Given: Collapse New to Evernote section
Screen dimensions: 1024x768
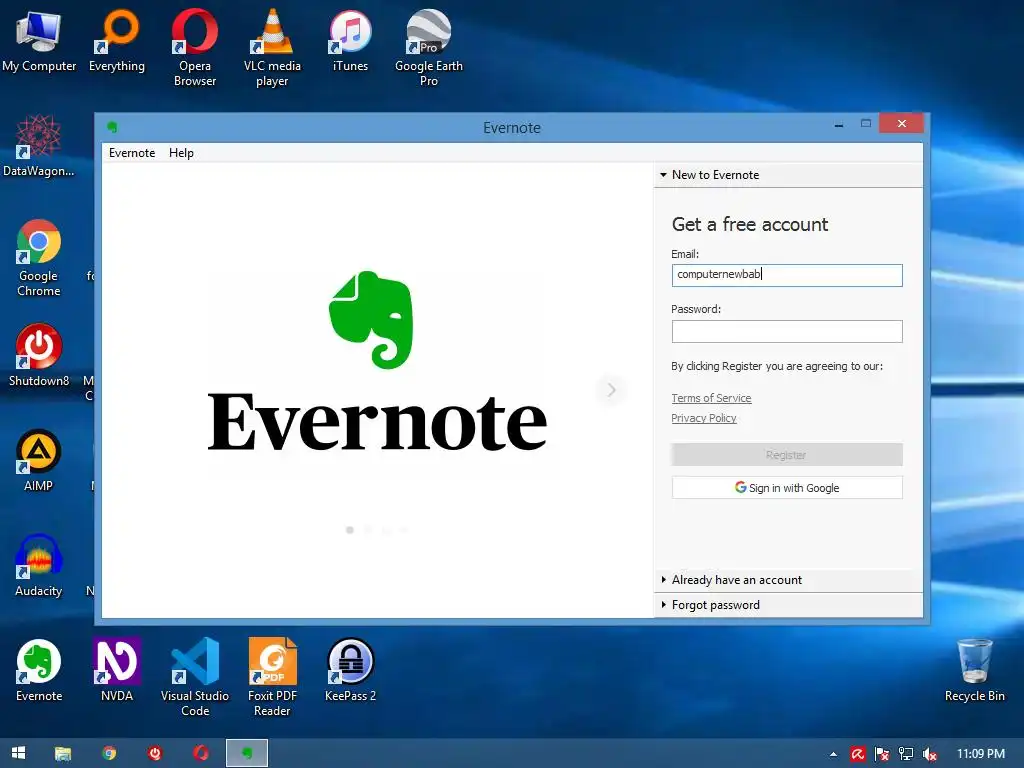Looking at the screenshot, I should tap(788, 175).
